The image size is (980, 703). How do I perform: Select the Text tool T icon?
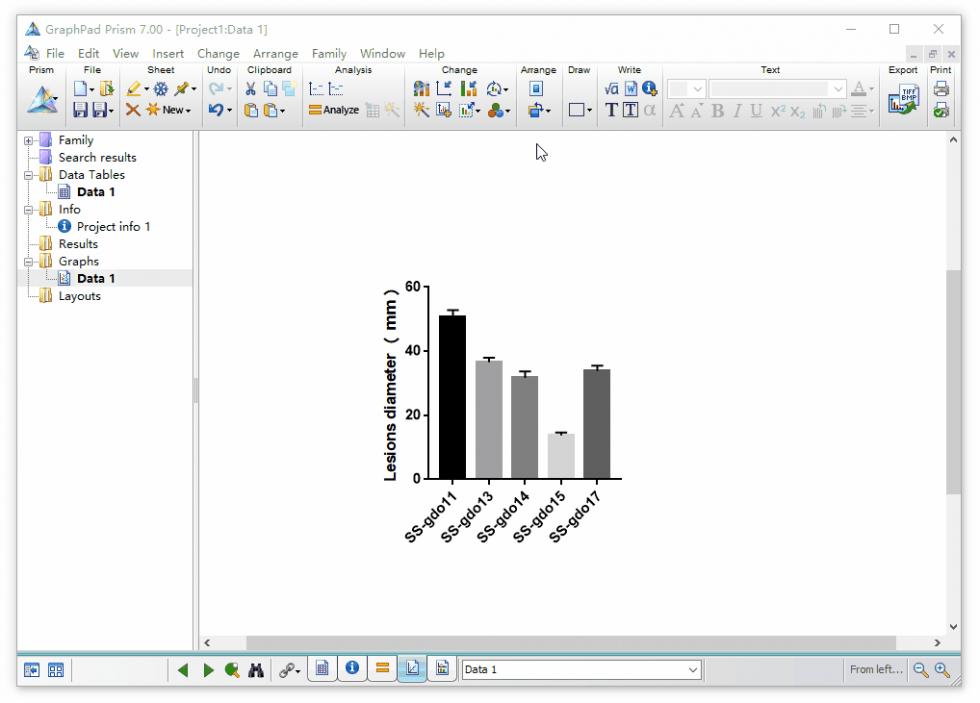click(611, 110)
